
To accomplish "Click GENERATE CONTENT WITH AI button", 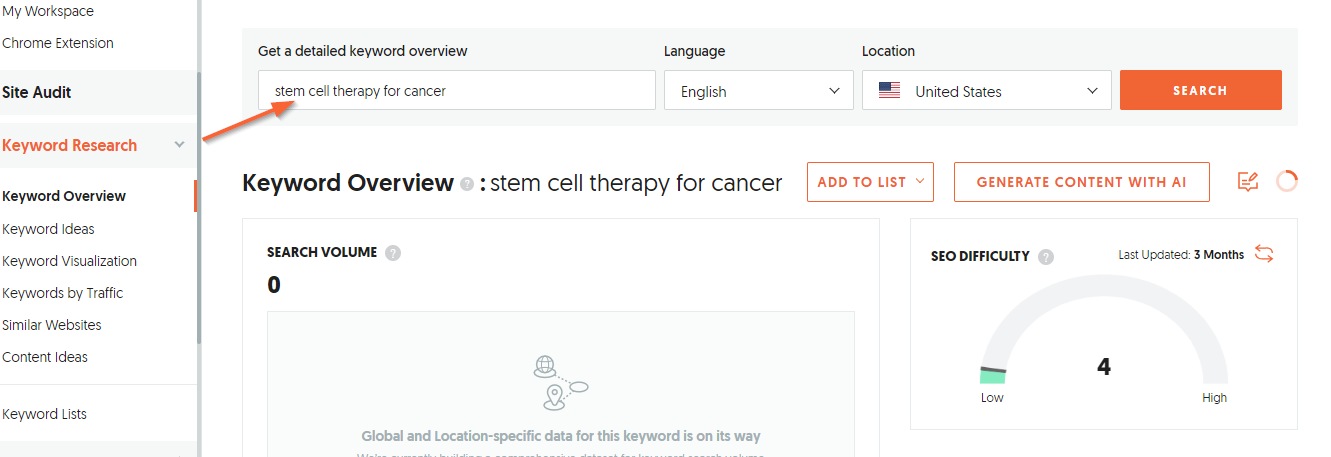I will tap(1082, 182).
